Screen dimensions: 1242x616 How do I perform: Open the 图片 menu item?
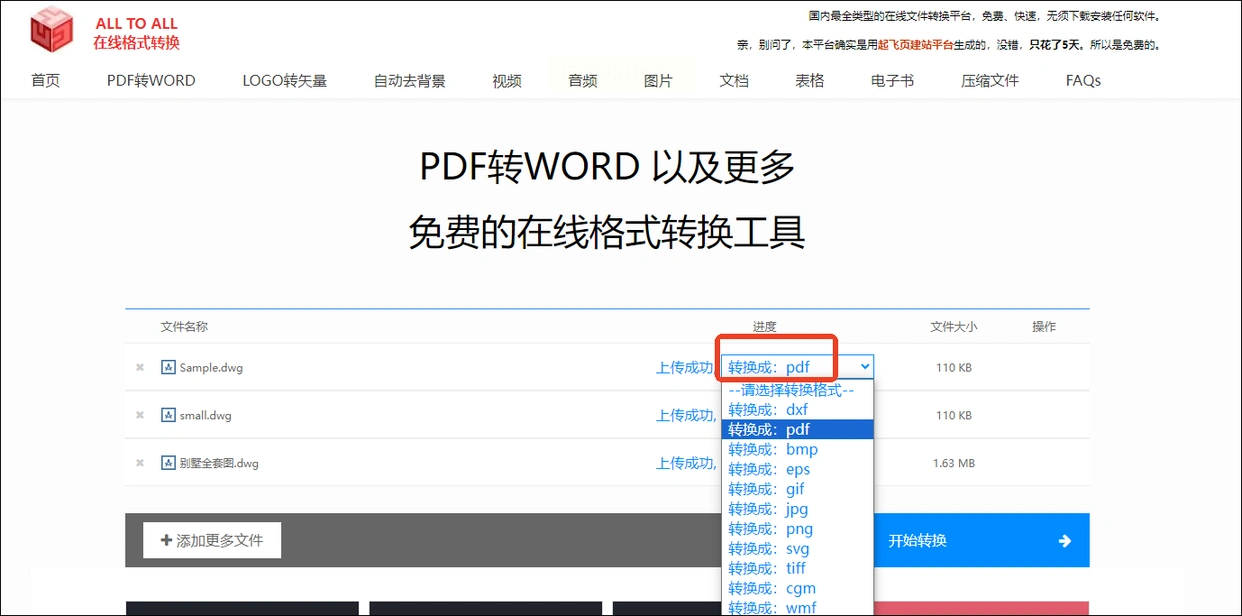[x=658, y=81]
